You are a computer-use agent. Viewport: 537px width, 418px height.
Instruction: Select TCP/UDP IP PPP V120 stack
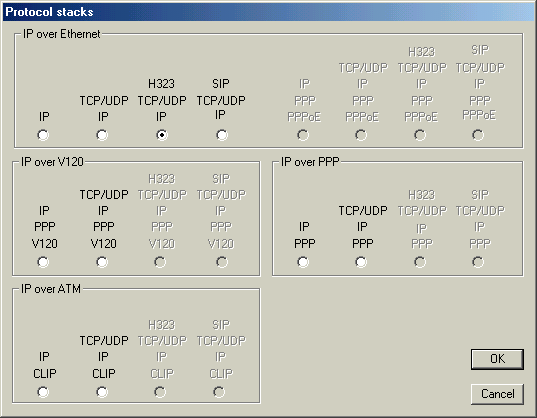102,262
